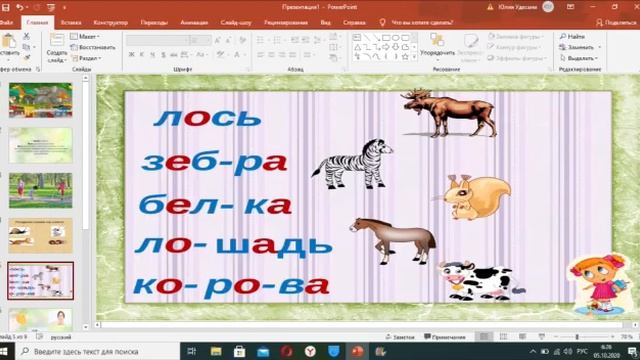Toggle Comments (Примечания) pane in status bar

(445, 337)
